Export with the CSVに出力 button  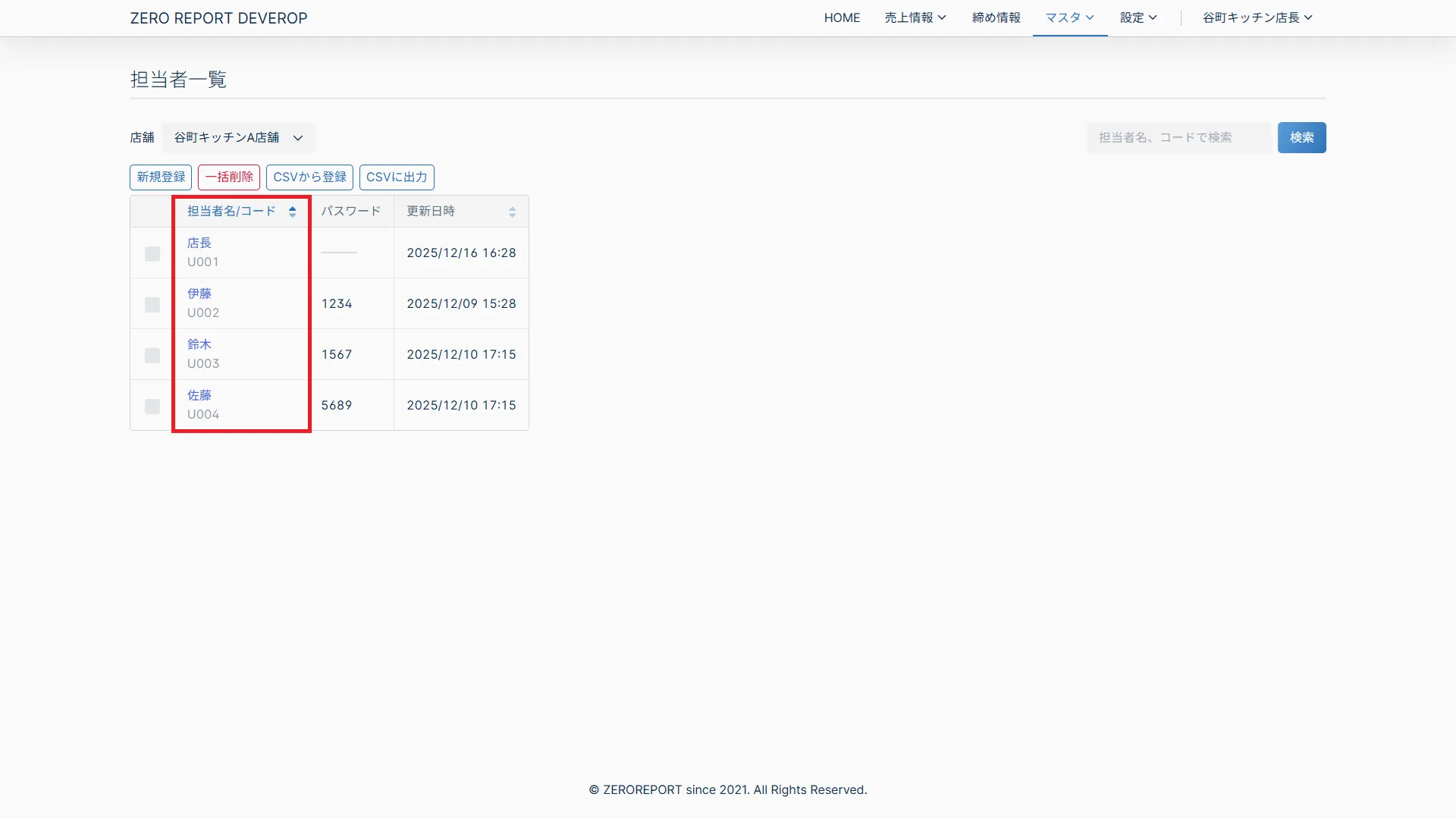click(x=397, y=177)
